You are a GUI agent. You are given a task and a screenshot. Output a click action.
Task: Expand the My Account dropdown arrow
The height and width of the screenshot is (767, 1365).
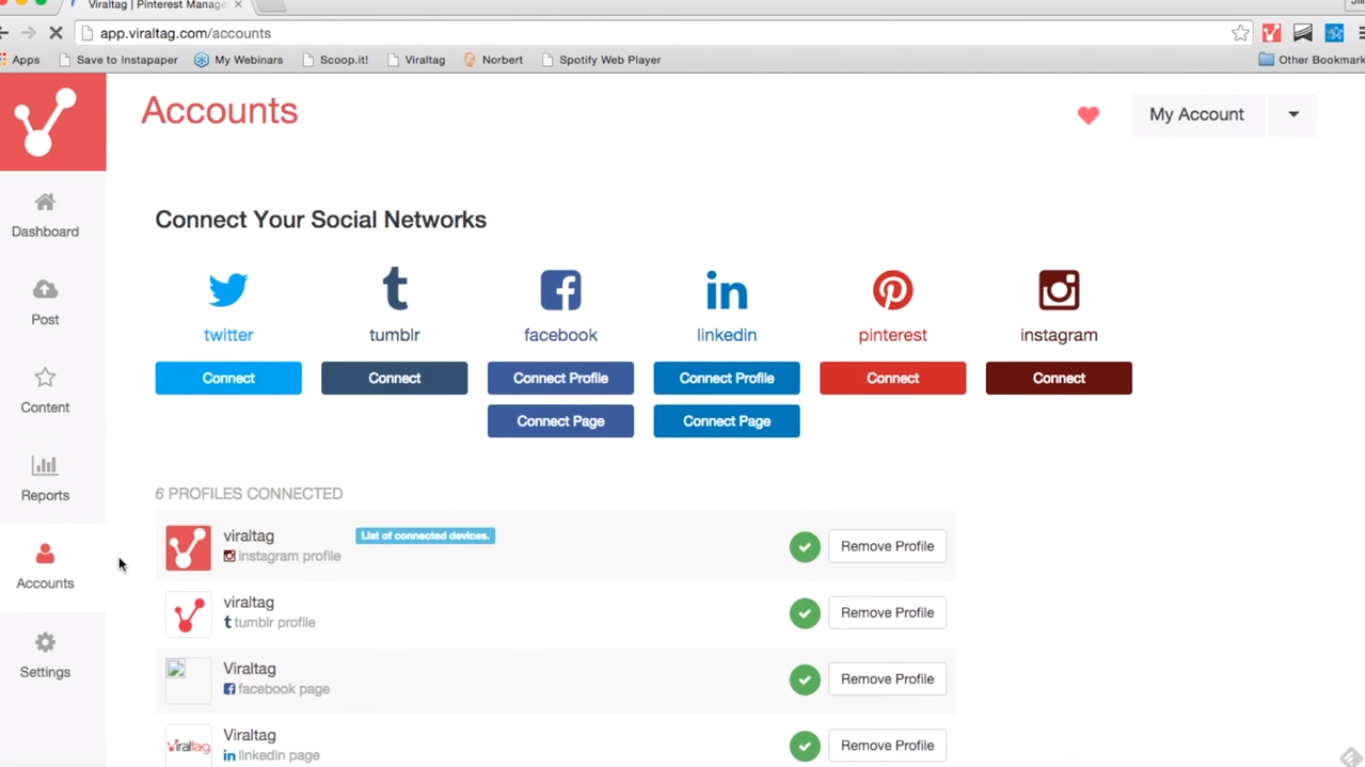coord(1293,115)
